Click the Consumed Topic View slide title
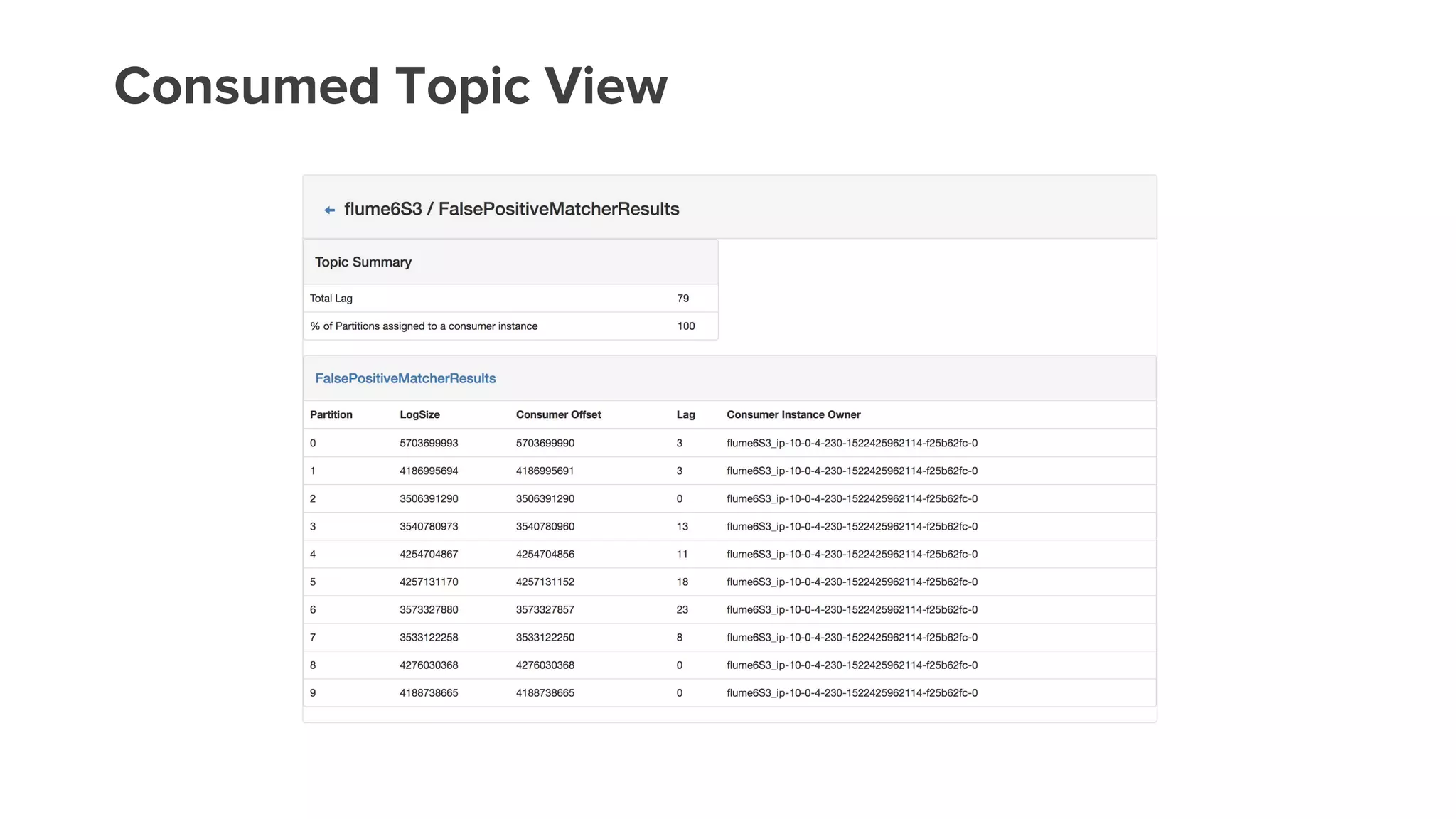This screenshot has height=819, width=1456. point(390,86)
